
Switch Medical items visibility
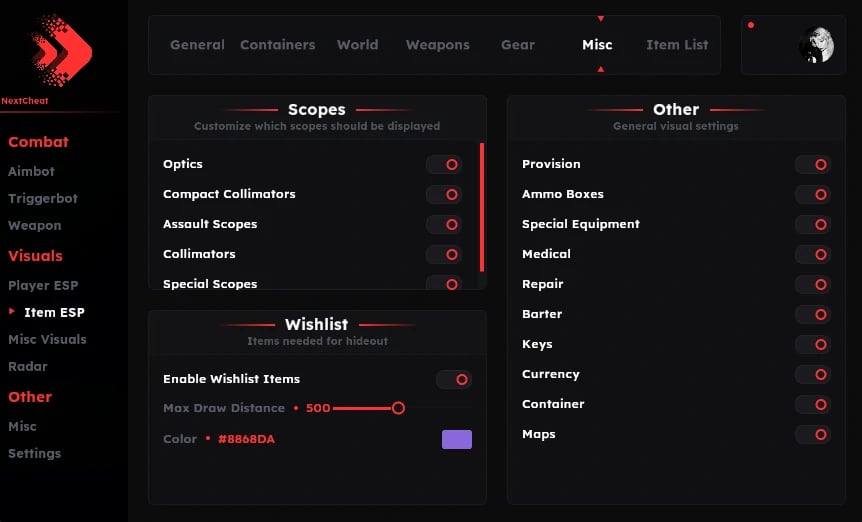pos(813,254)
